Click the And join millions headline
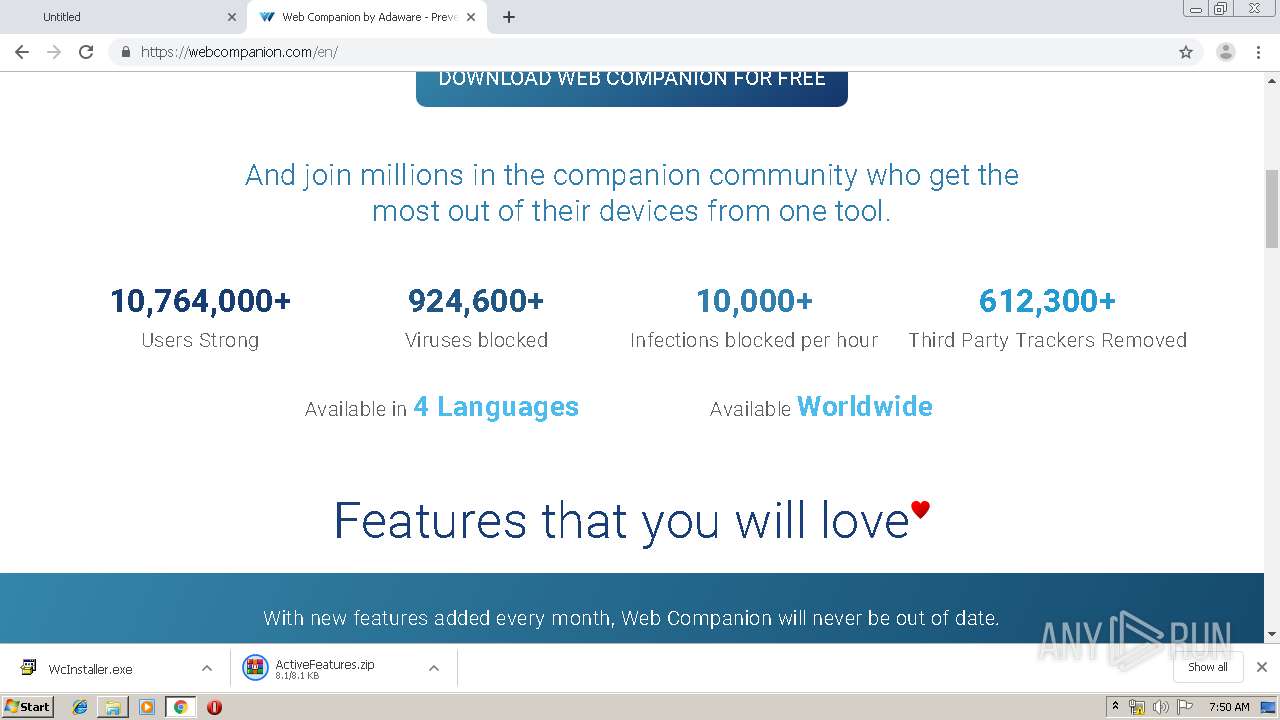The image size is (1280, 720). pos(632,193)
